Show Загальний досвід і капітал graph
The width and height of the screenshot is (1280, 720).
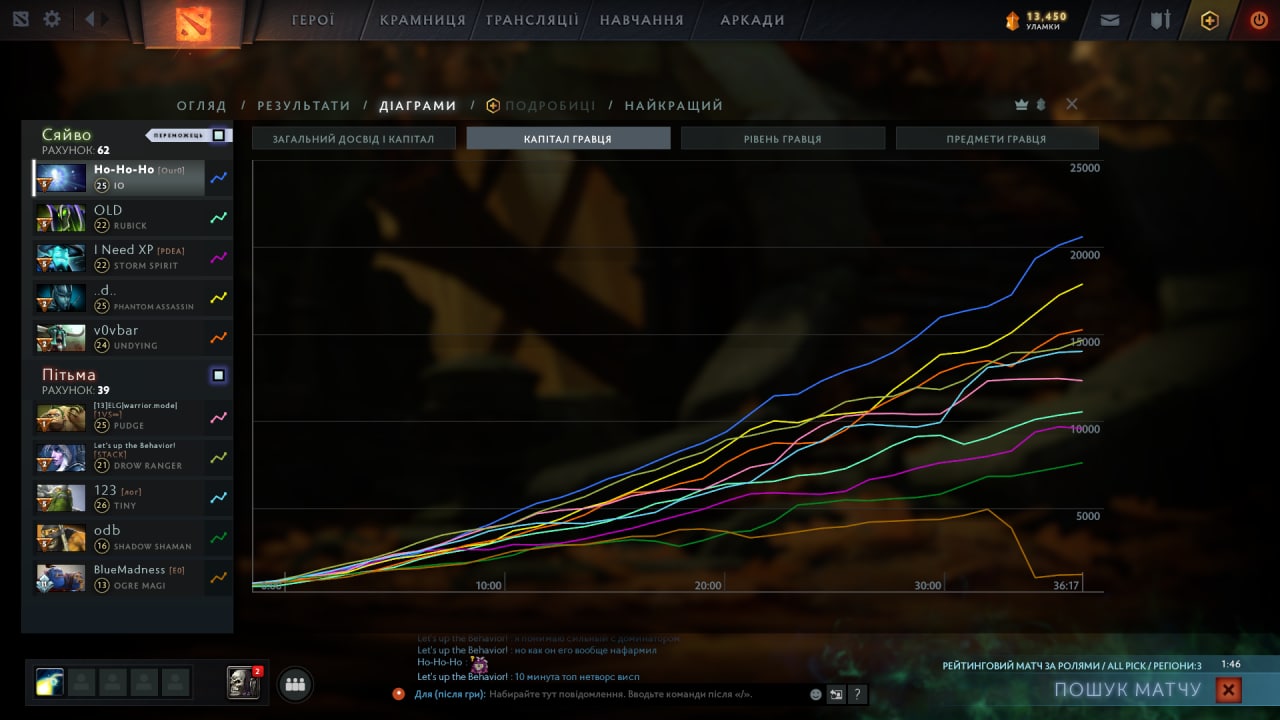pyautogui.click(x=354, y=138)
